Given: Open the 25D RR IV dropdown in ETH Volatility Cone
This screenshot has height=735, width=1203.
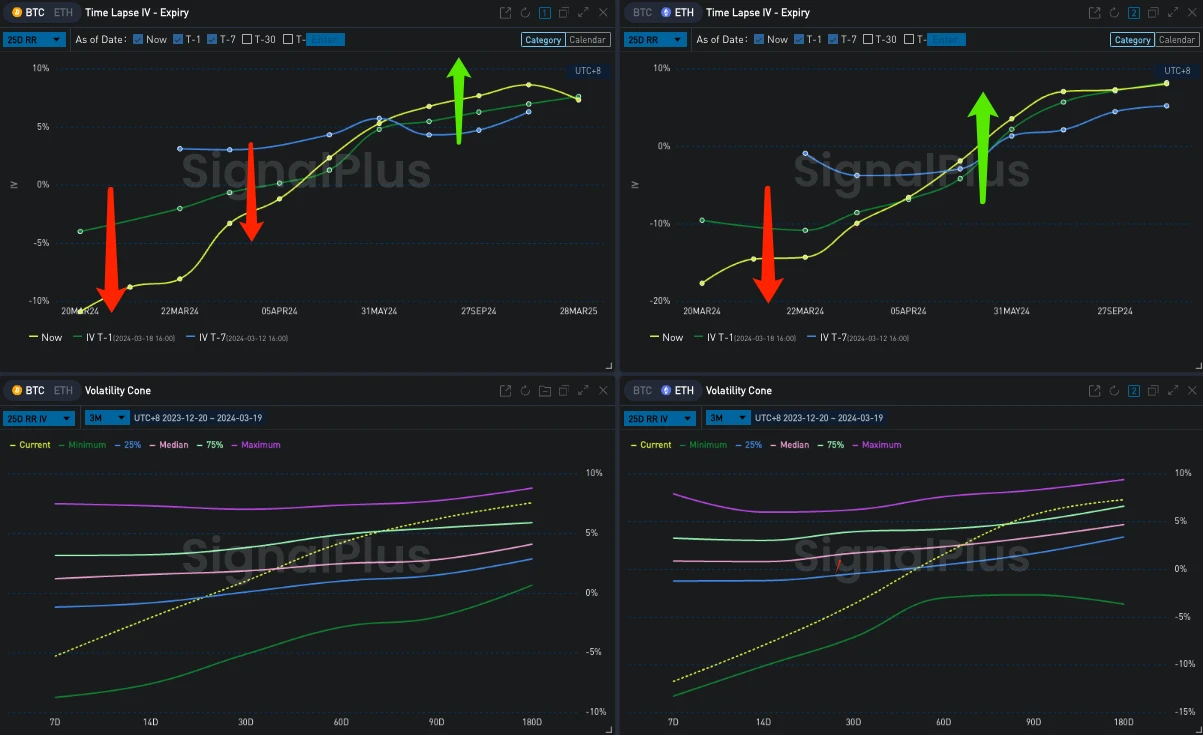Looking at the screenshot, I should tap(660, 418).
